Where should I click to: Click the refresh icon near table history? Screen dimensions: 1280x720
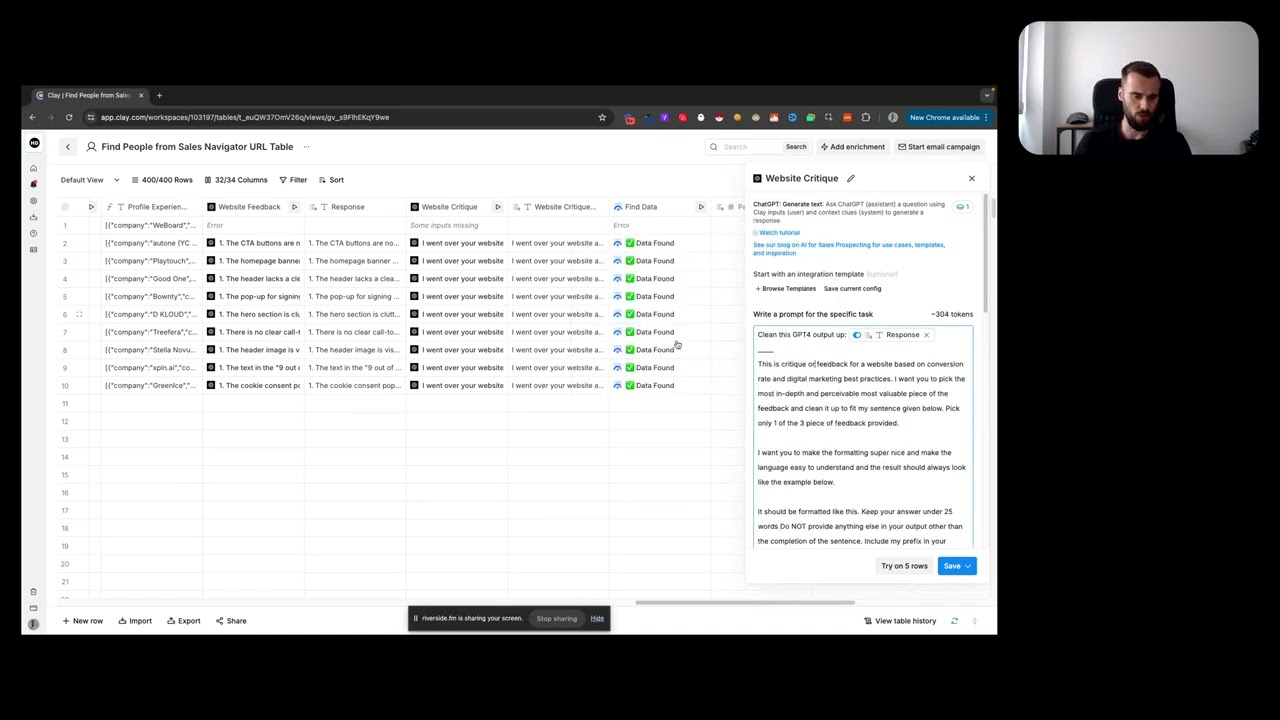[954, 621]
